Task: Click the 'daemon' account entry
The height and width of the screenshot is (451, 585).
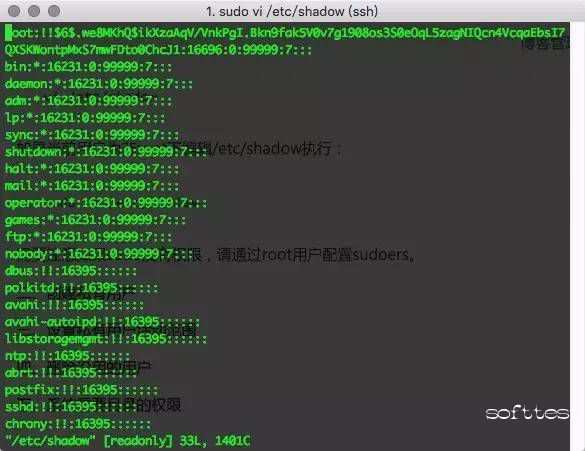Action: [99, 84]
